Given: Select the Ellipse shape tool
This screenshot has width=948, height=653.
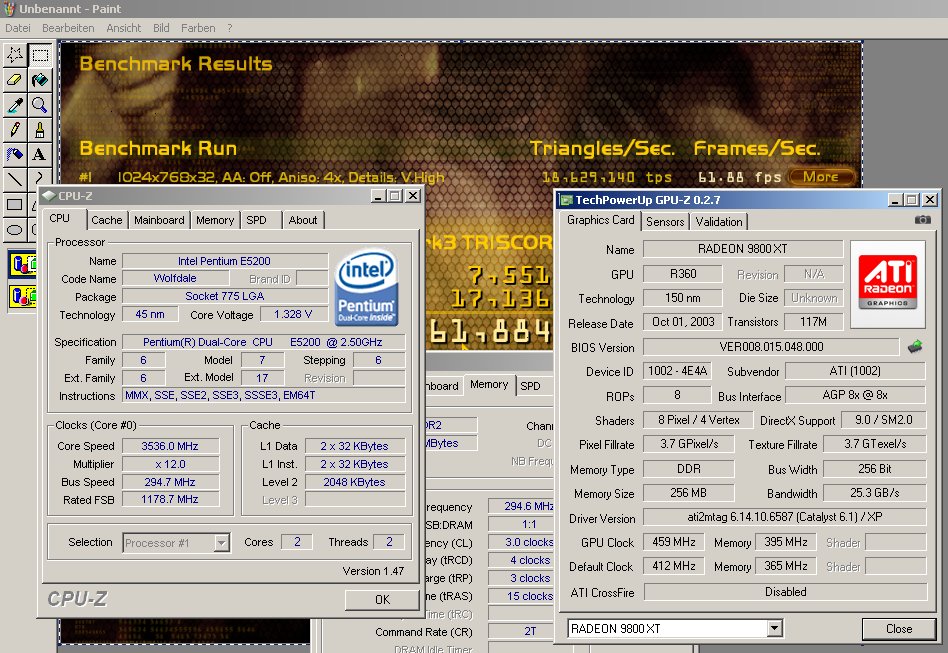Looking at the screenshot, I should pos(15,229).
